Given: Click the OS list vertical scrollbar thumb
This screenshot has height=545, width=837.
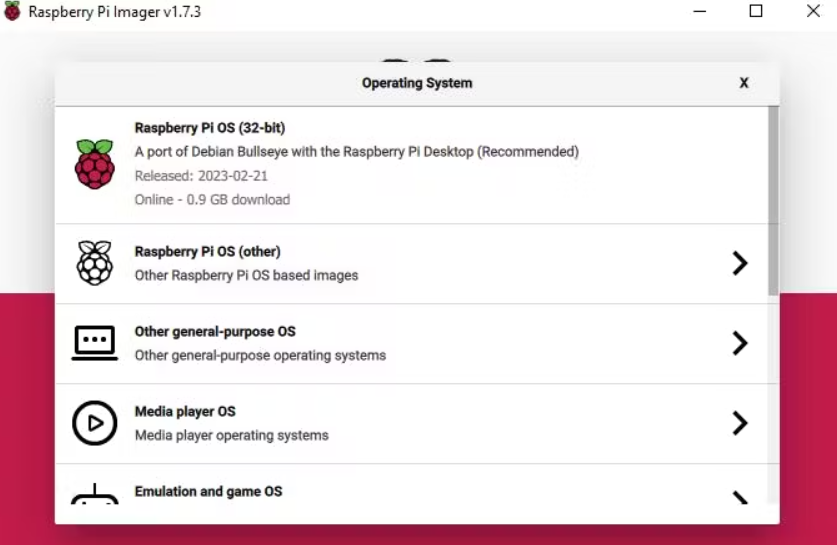Looking at the screenshot, I should [773, 201].
